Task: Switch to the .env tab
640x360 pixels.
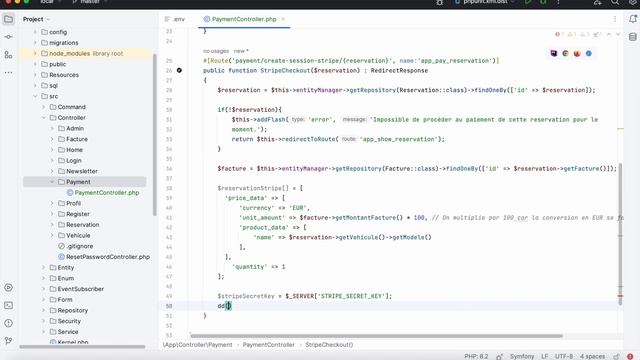Action: [x=175, y=19]
